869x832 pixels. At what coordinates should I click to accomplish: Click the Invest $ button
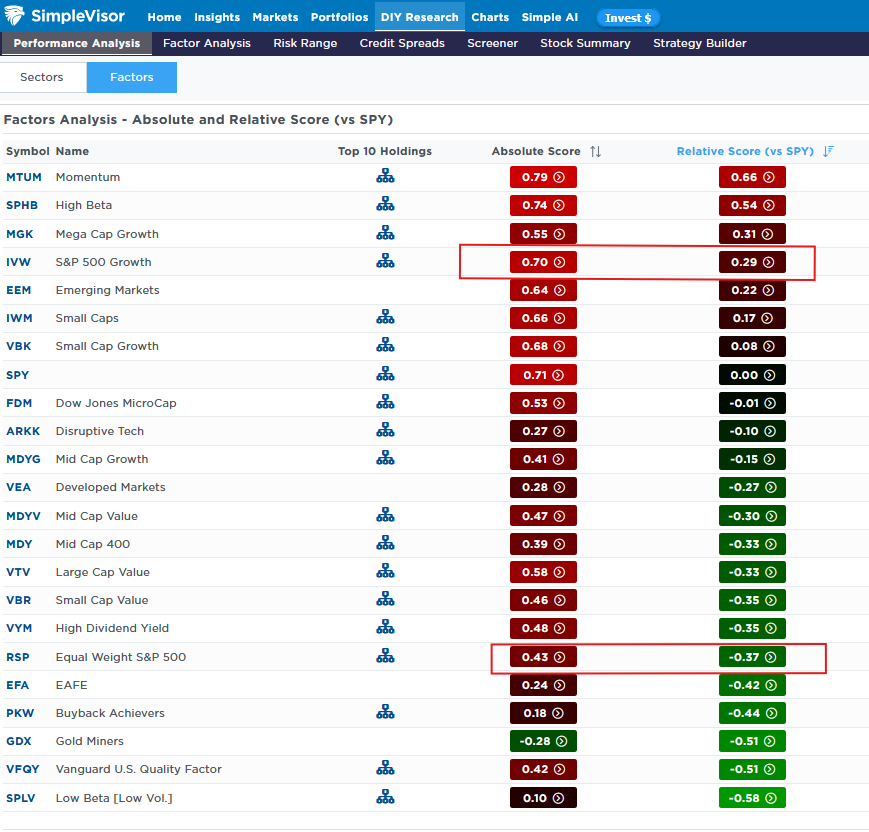click(x=628, y=18)
